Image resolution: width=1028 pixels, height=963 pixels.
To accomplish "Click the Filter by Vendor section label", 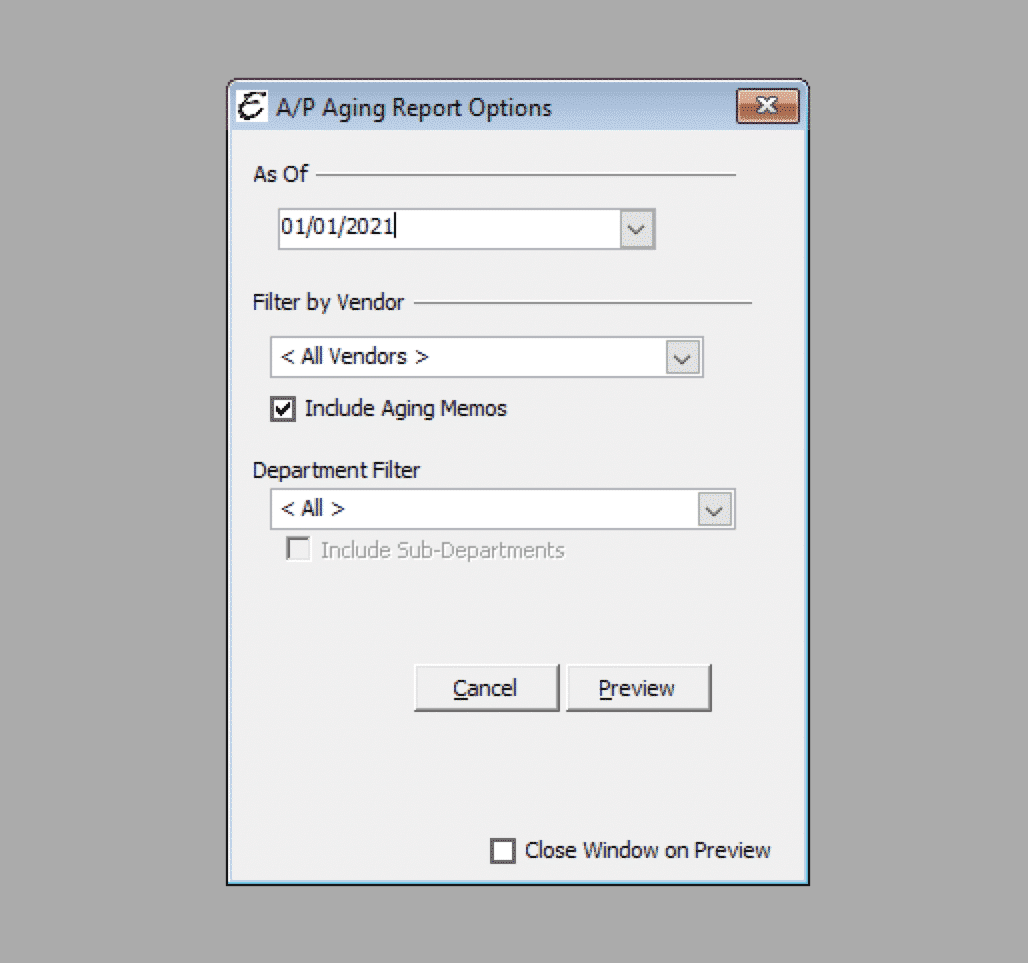I will (327, 302).
